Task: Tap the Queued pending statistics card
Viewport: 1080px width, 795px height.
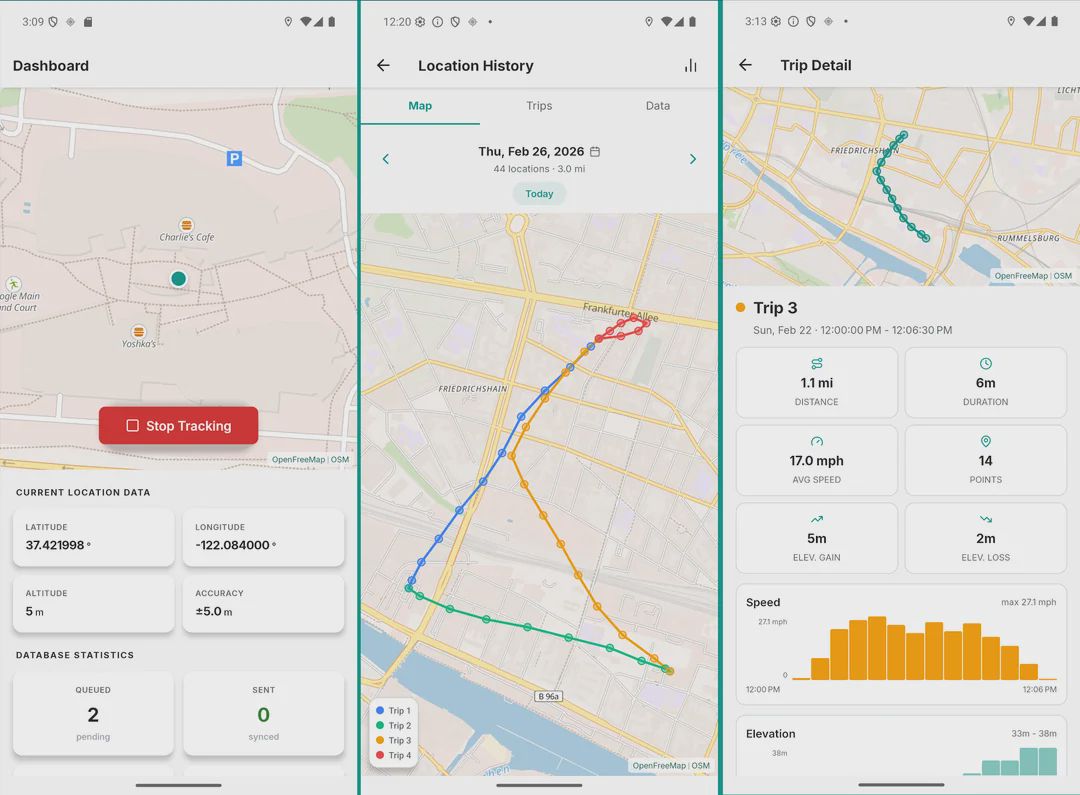Action: pyautogui.click(x=93, y=713)
